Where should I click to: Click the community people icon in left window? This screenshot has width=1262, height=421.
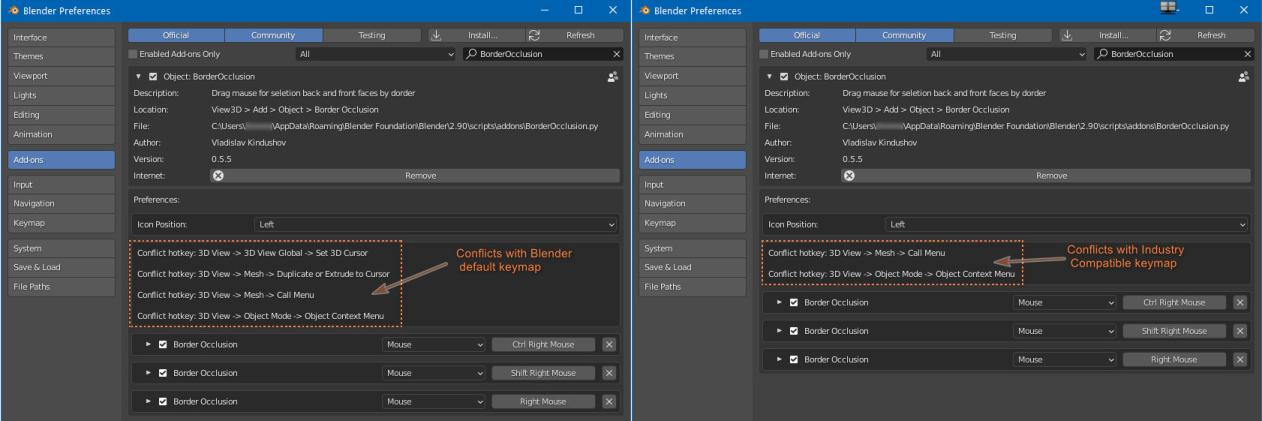tap(612, 75)
